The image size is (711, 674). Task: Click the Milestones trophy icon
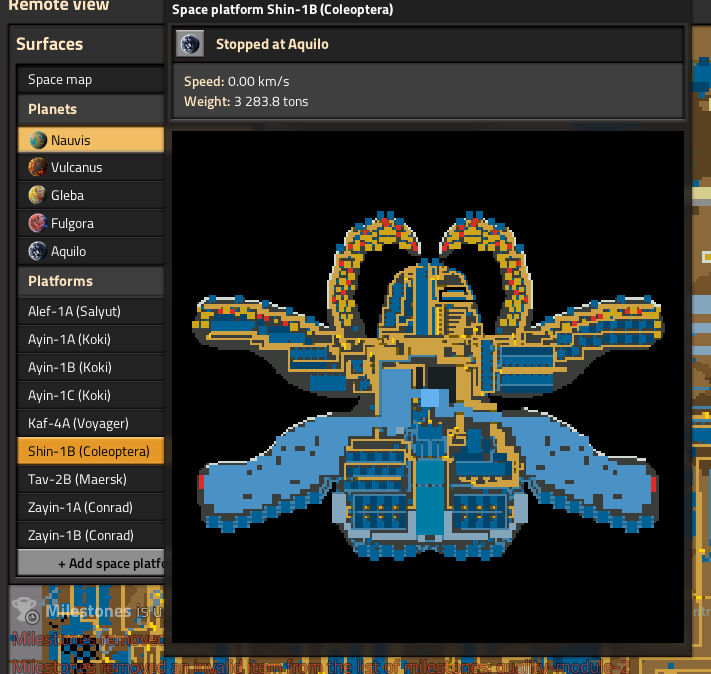26,611
